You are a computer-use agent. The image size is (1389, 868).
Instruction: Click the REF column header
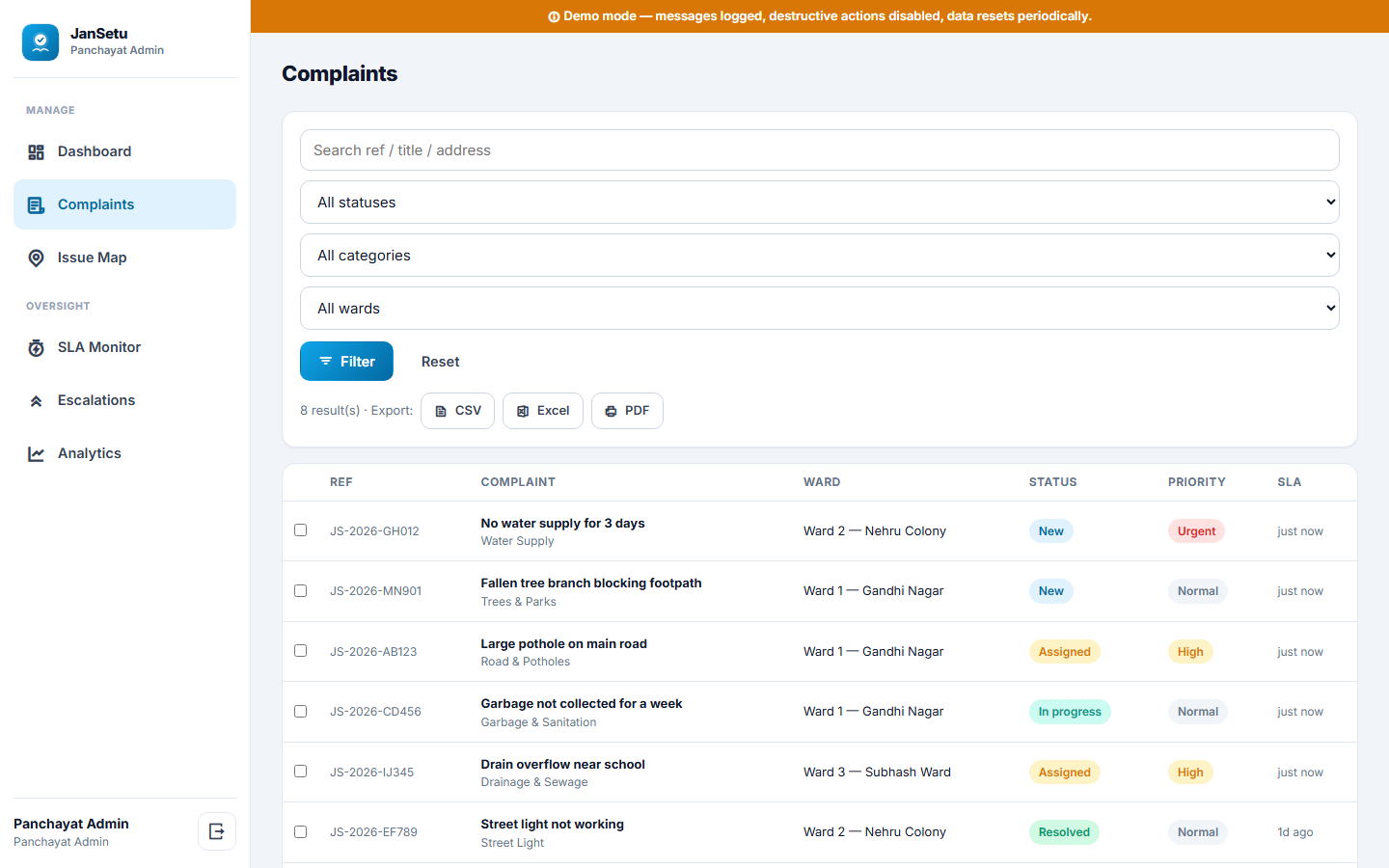pos(340,482)
